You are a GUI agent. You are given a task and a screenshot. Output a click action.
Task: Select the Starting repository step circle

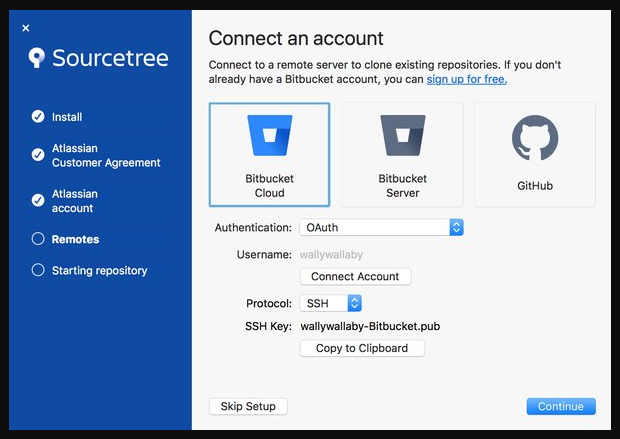[38, 270]
